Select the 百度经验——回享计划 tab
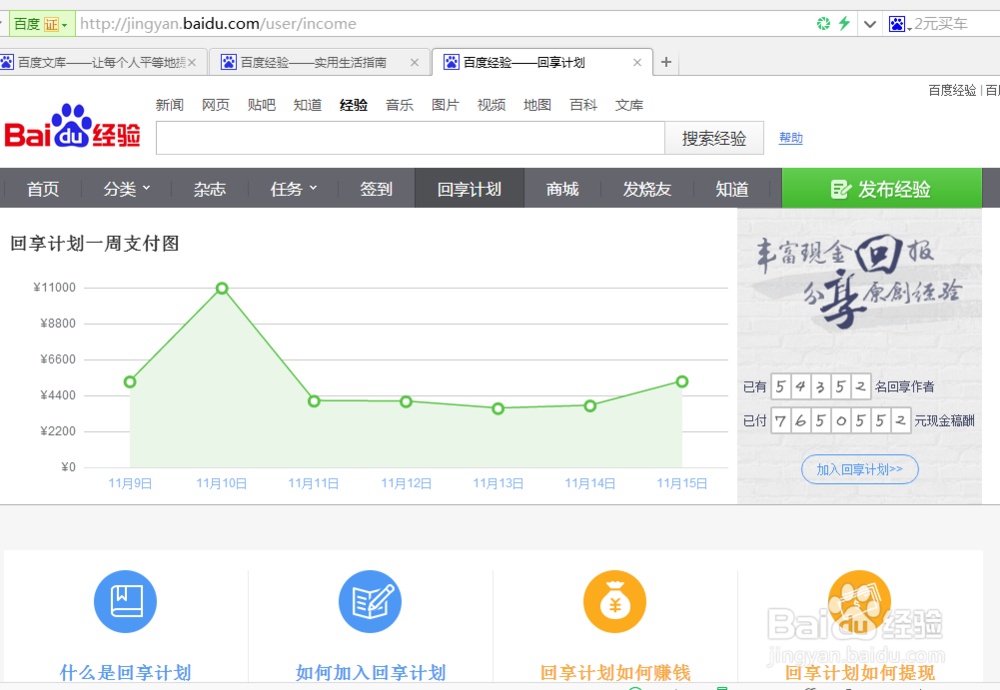The width and height of the screenshot is (1000, 690). [542, 62]
